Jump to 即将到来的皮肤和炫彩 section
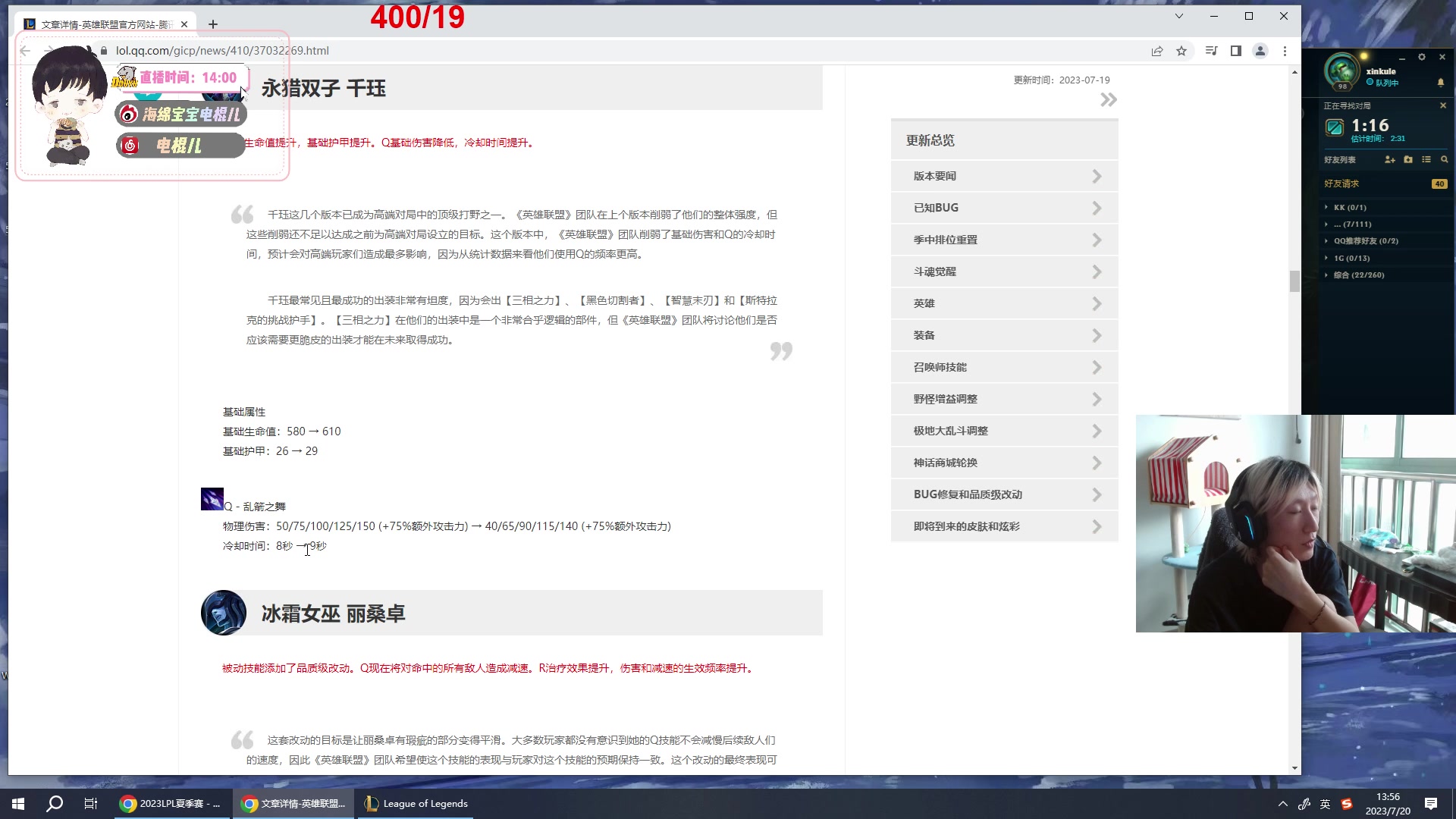This screenshot has height=819, width=1456. pos(1004,526)
